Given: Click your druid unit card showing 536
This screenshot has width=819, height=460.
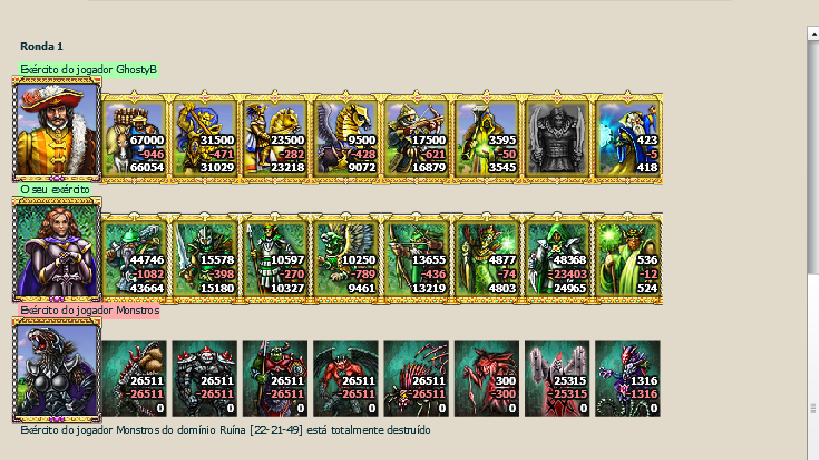Looking at the screenshot, I should (628, 258).
